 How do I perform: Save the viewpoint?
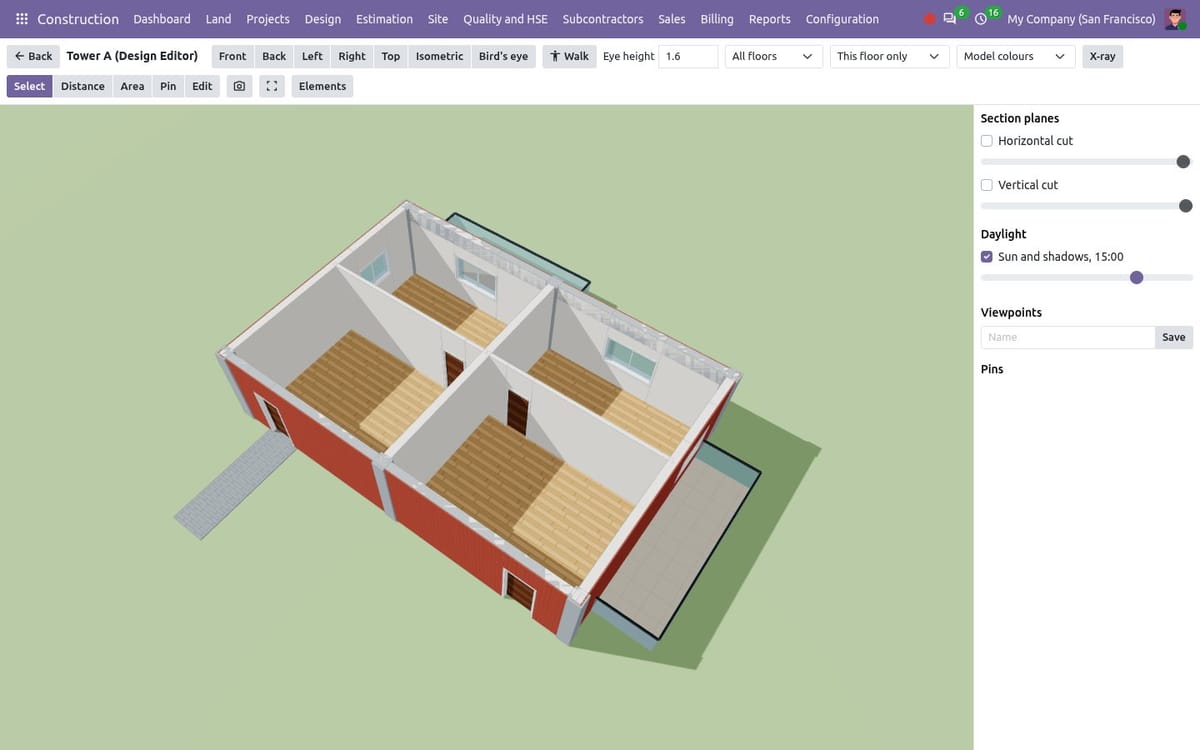pos(1174,337)
